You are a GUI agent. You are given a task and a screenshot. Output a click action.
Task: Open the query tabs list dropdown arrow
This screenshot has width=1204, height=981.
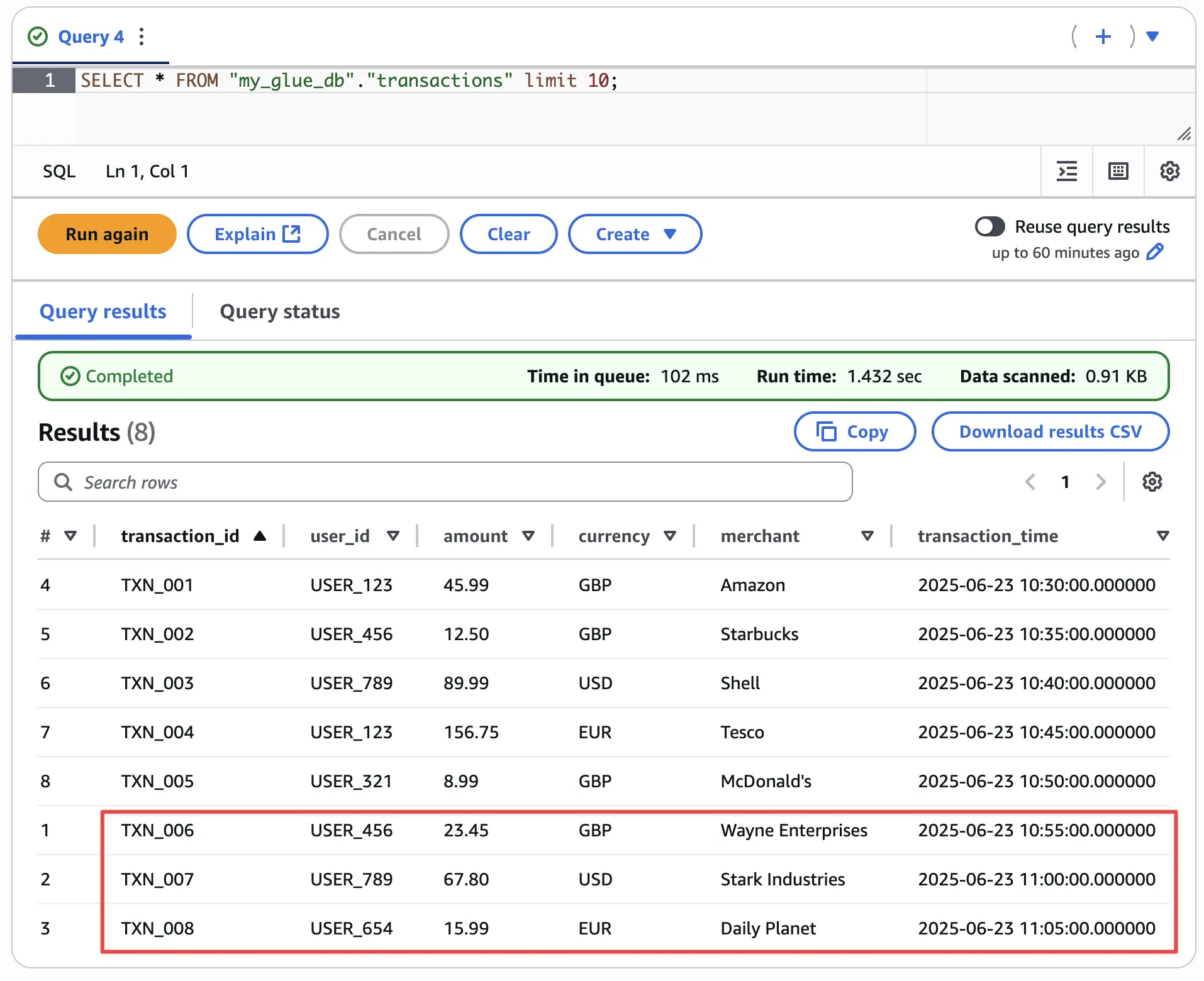(x=1152, y=36)
